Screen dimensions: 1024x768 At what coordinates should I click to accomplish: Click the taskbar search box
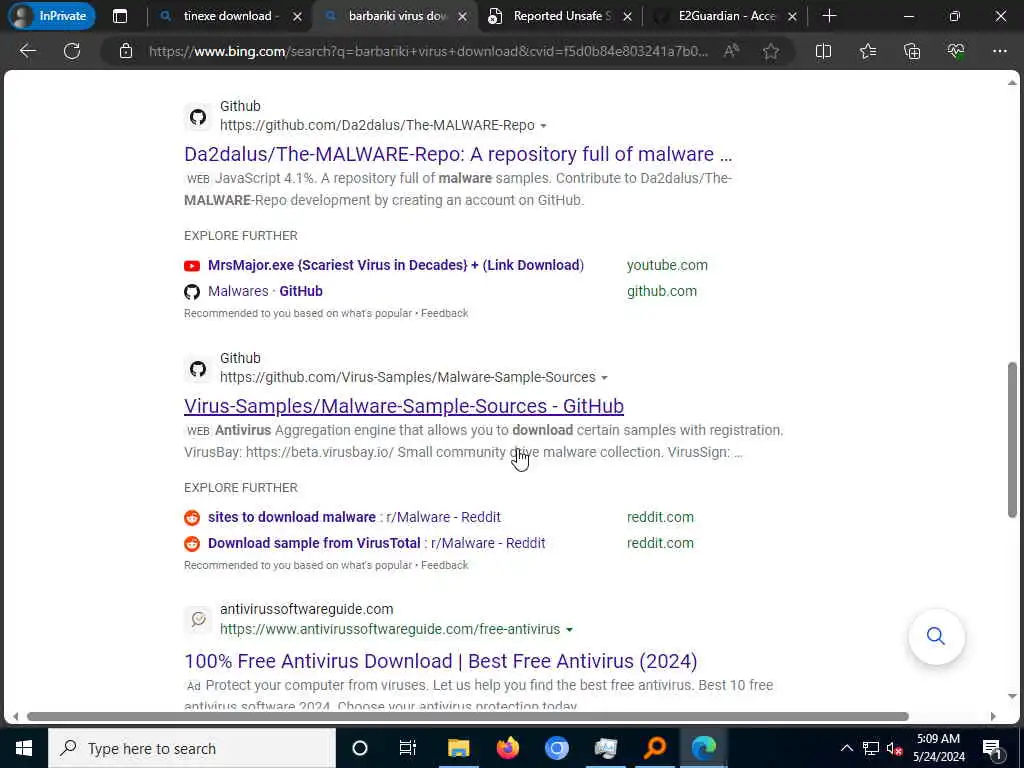click(x=192, y=748)
